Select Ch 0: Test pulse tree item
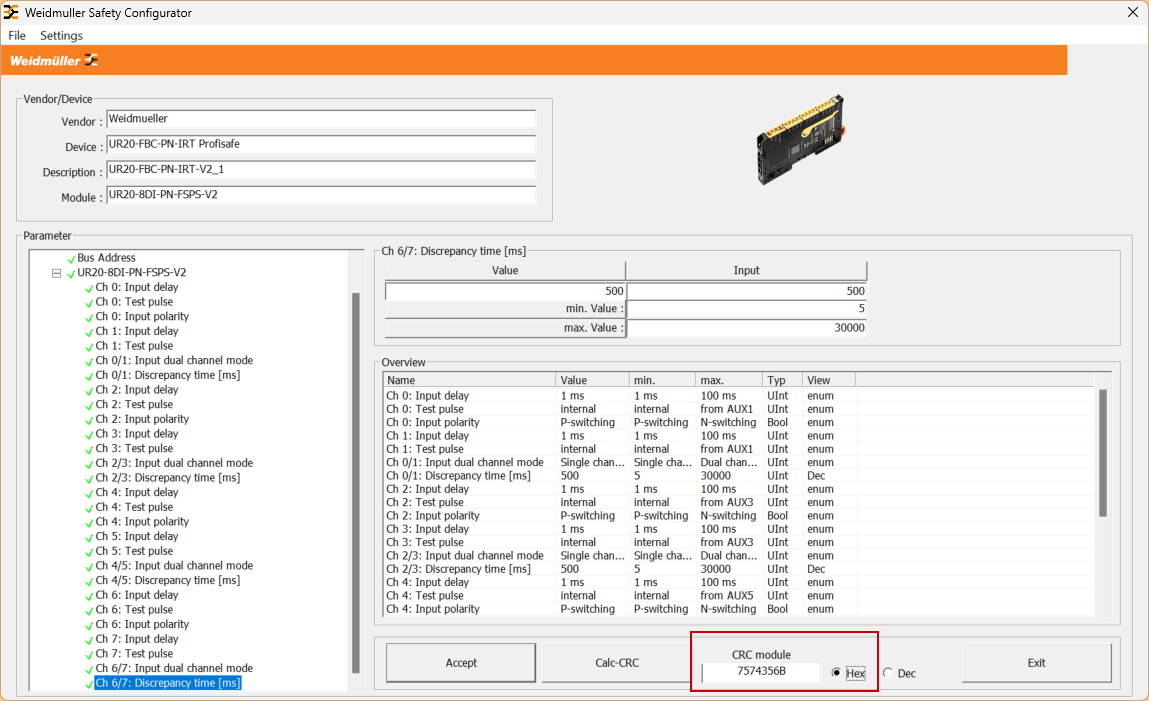The image size is (1149, 701). coord(134,302)
